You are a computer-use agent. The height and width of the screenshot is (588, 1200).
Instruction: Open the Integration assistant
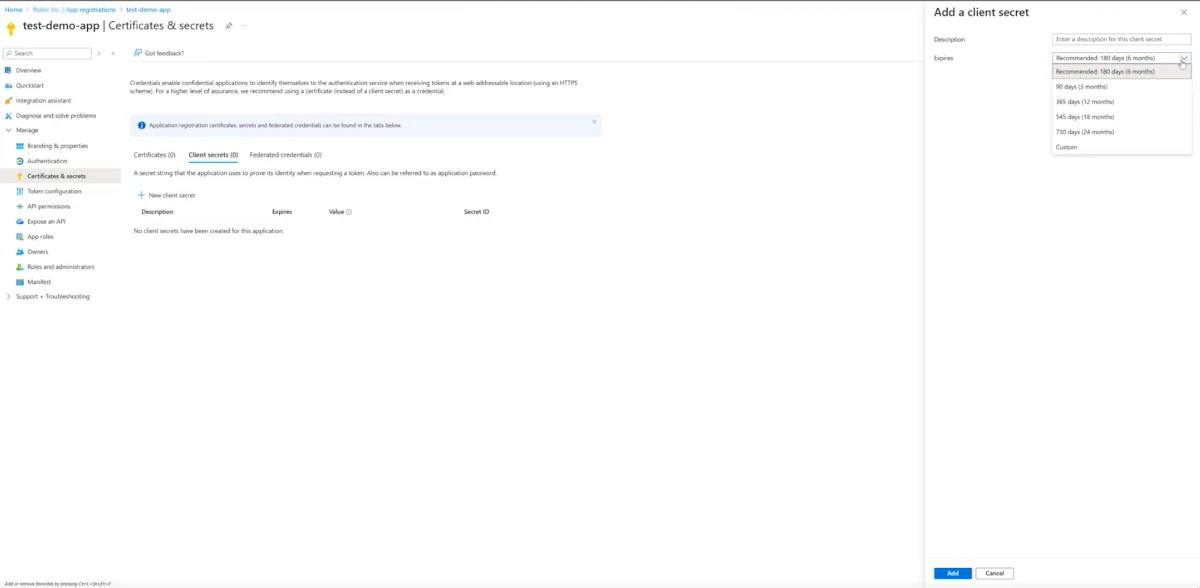coord(45,100)
